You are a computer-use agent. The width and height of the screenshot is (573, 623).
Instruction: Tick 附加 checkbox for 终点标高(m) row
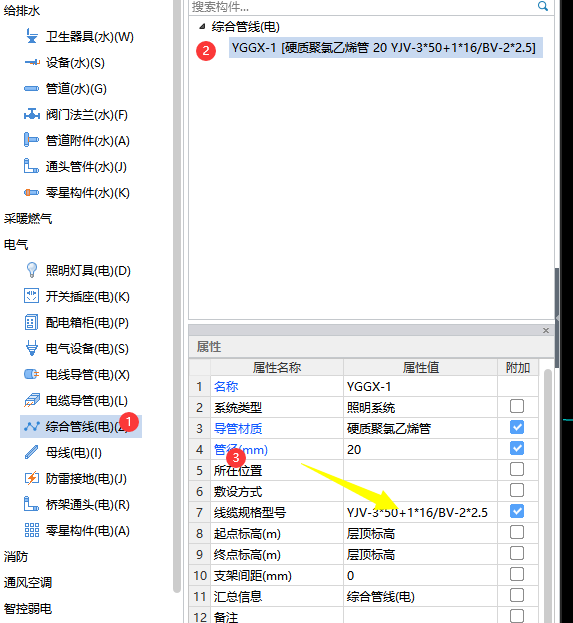click(517, 553)
